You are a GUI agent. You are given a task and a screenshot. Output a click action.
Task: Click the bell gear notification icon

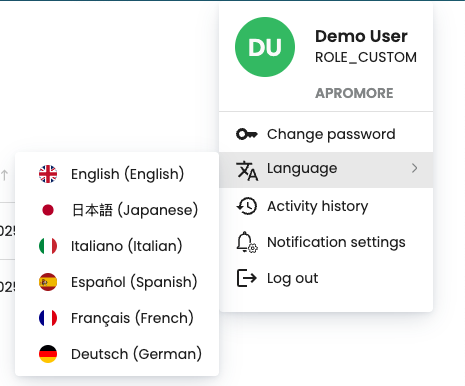(x=247, y=242)
